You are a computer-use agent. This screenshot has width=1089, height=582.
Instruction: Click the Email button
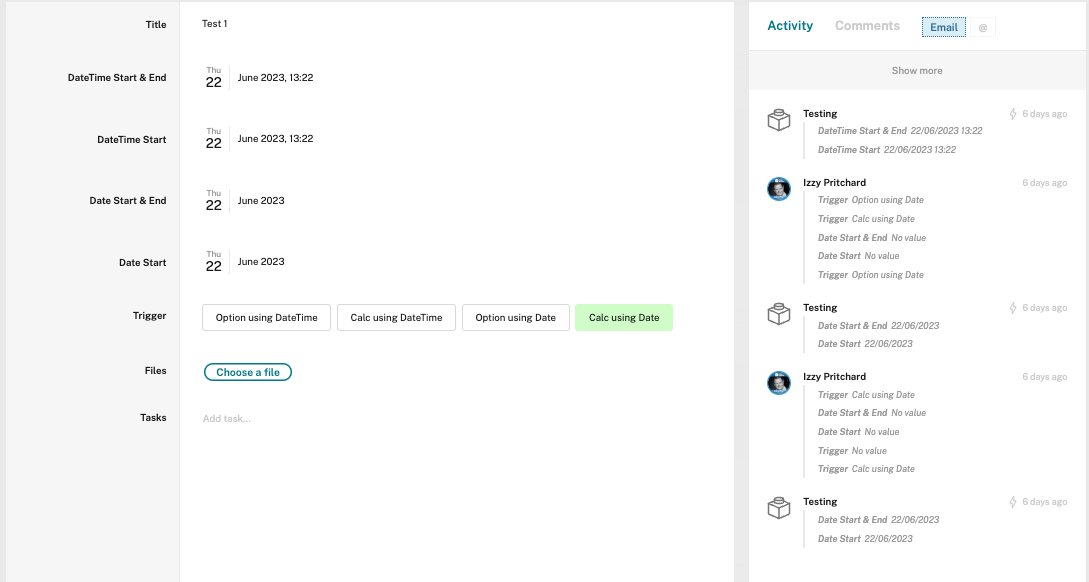(x=944, y=27)
